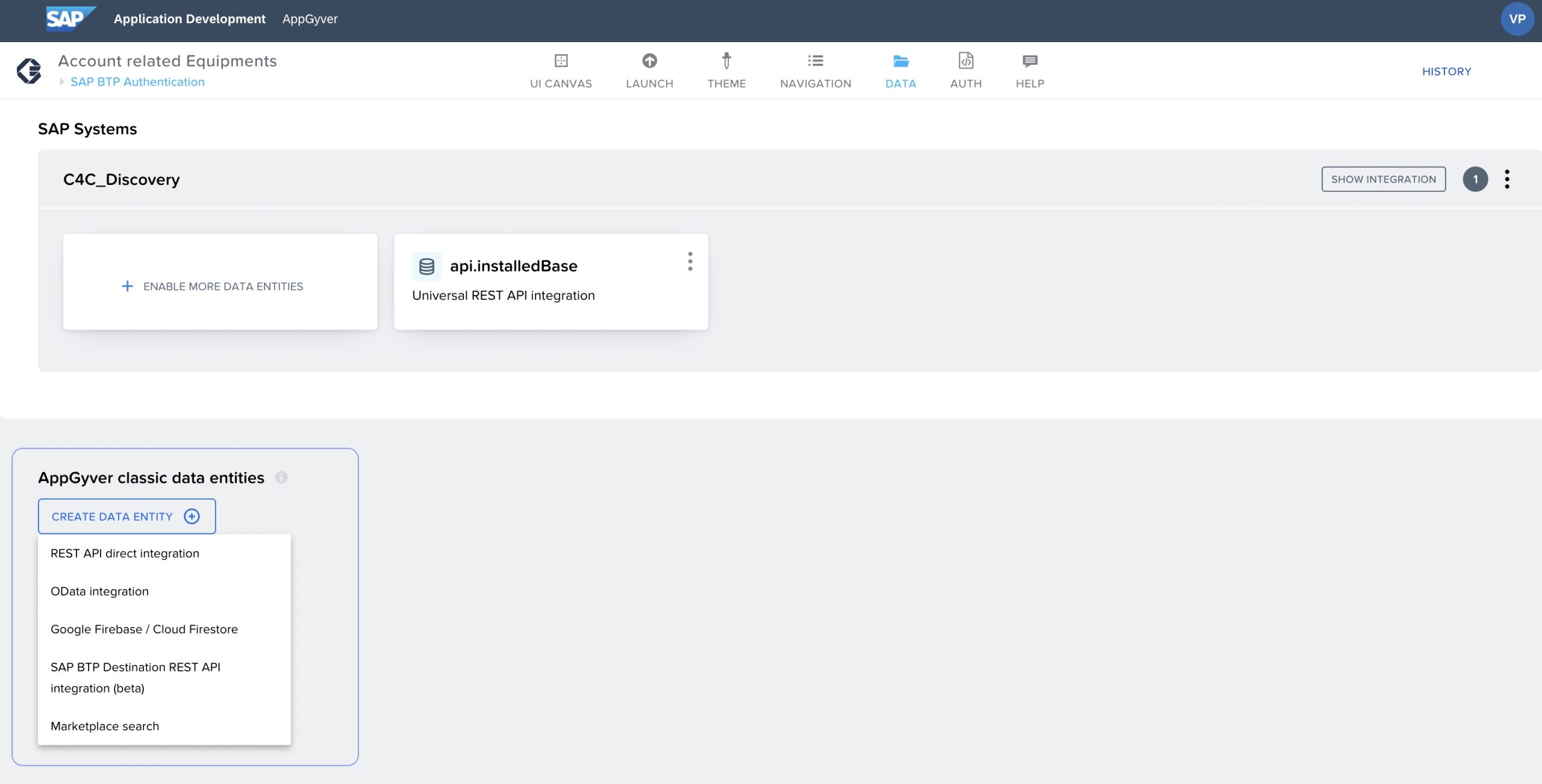Switch to the Data section icon
The height and width of the screenshot is (784, 1542).
[900, 61]
